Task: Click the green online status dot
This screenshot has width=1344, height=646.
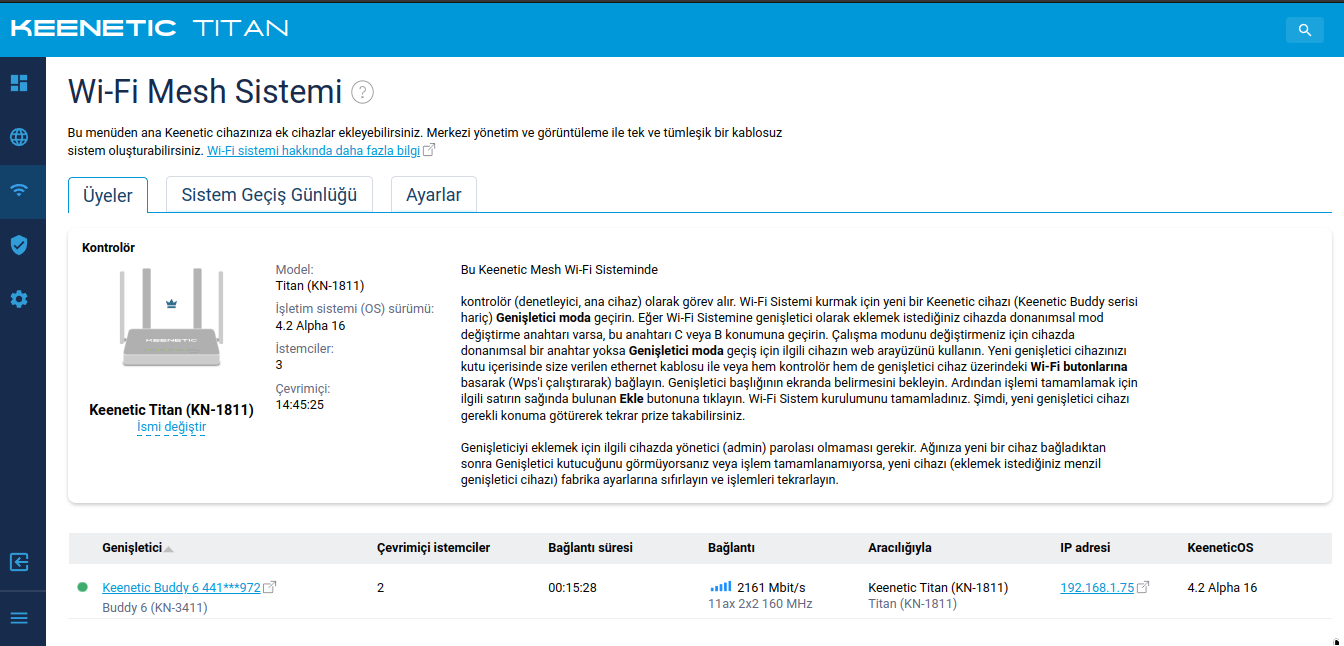Action: [82, 587]
